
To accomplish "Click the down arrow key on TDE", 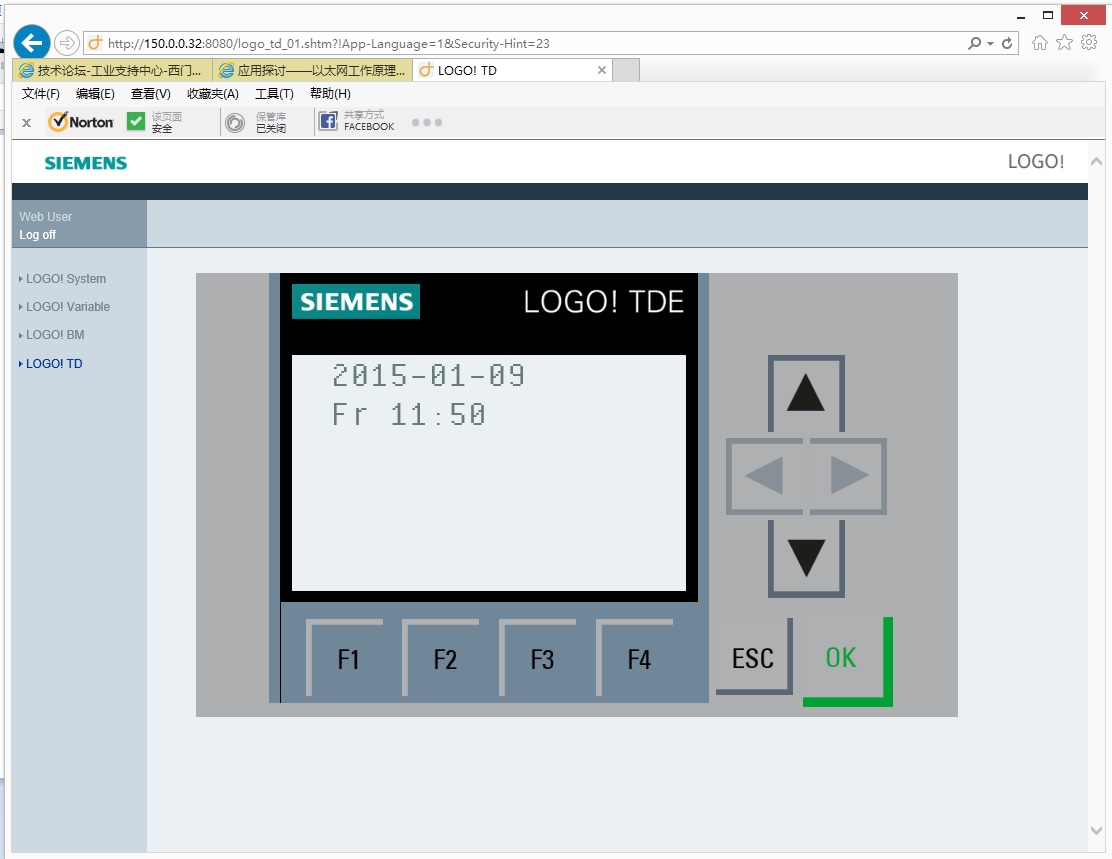I will click(x=806, y=558).
